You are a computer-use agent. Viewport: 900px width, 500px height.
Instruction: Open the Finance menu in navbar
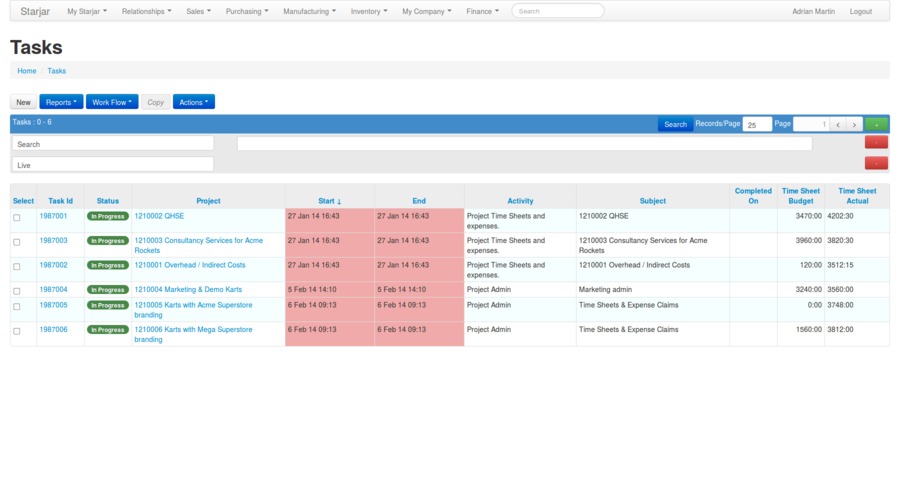point(484,11)
